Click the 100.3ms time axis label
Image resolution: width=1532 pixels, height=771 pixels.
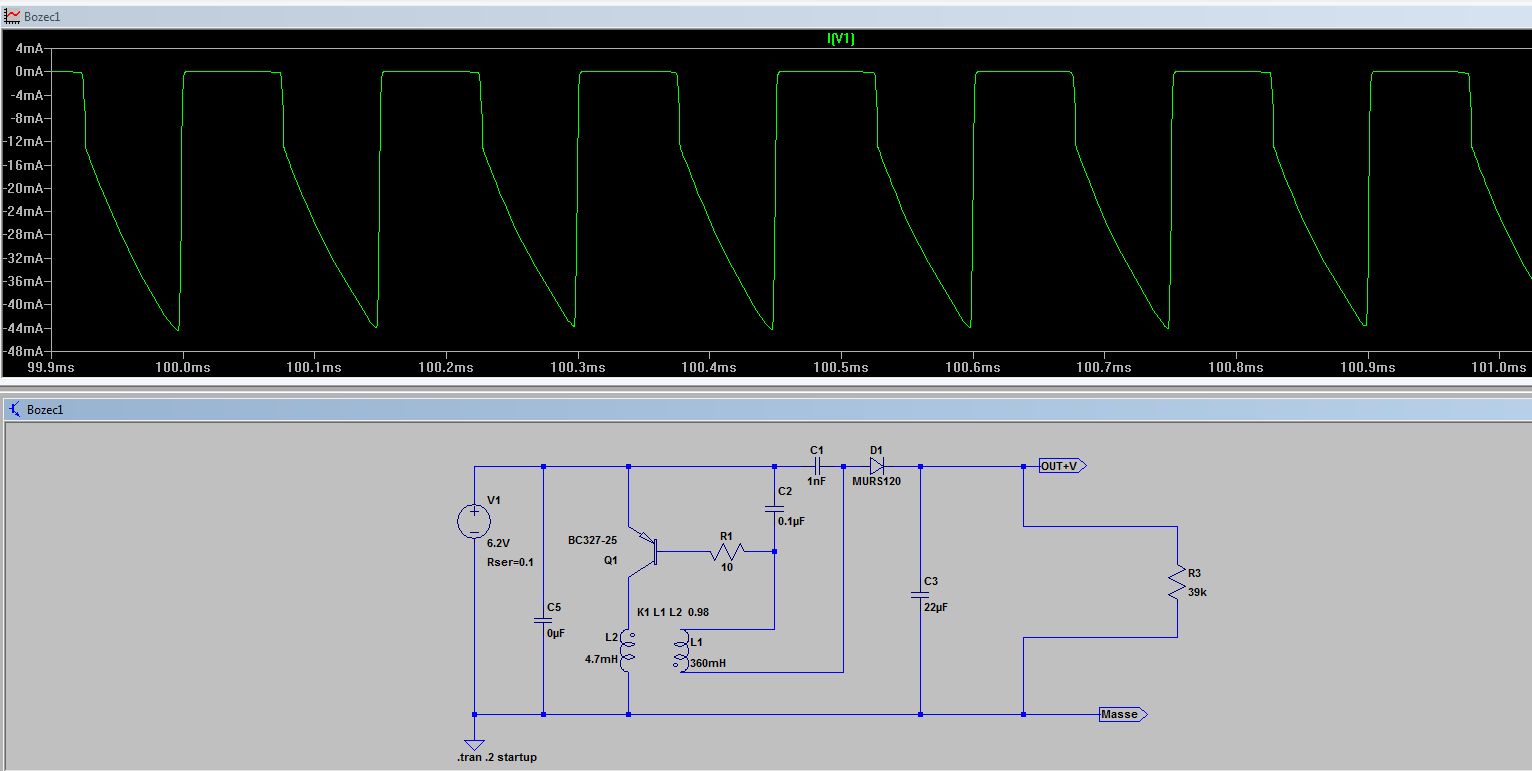577,368
